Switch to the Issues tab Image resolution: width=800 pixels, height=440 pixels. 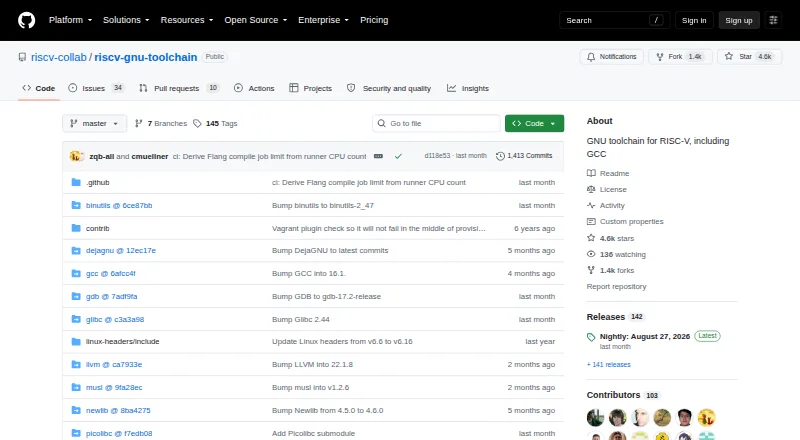coord(96,88)
